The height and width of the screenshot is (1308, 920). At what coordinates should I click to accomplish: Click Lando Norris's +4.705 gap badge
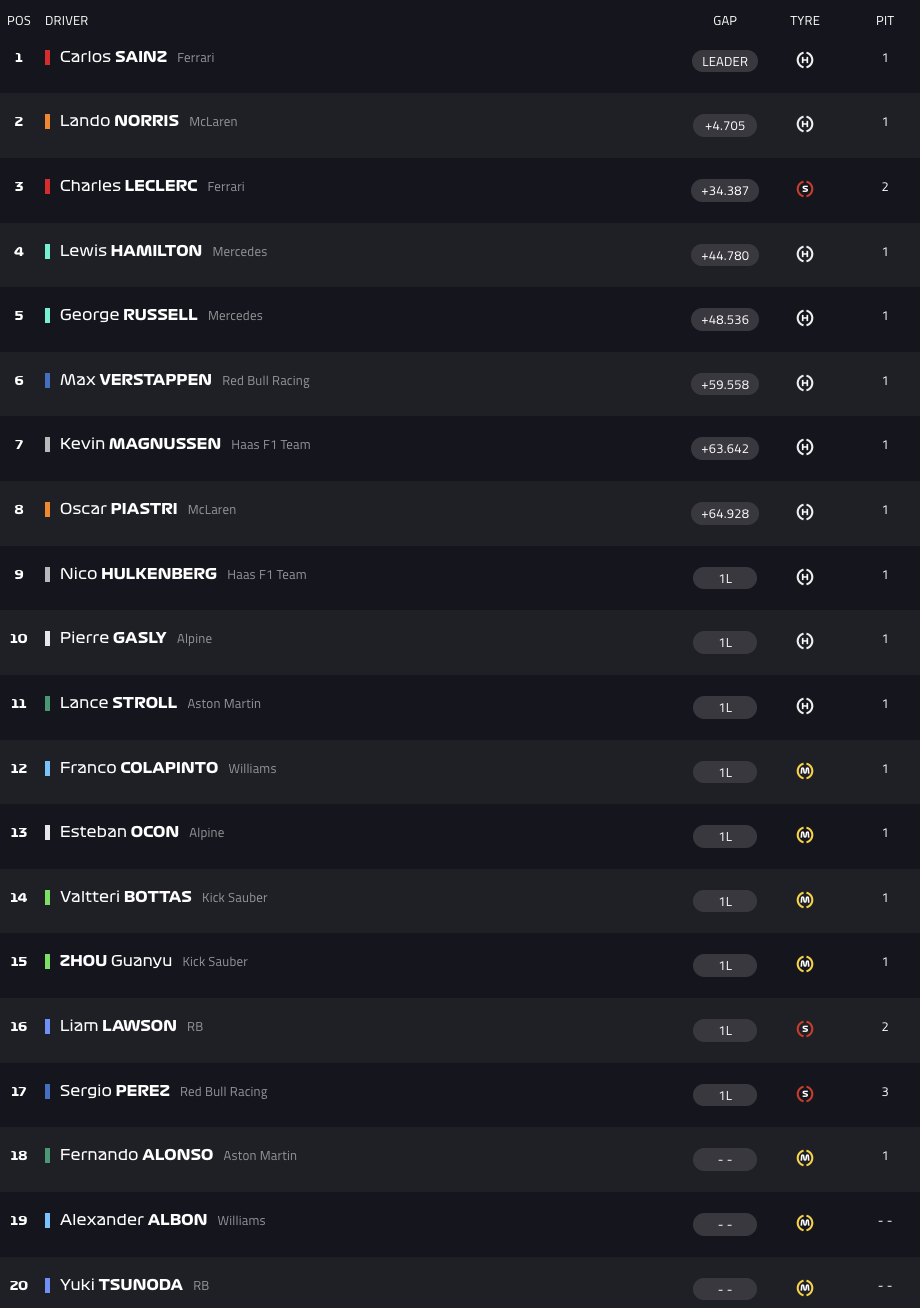coord(725,126)
